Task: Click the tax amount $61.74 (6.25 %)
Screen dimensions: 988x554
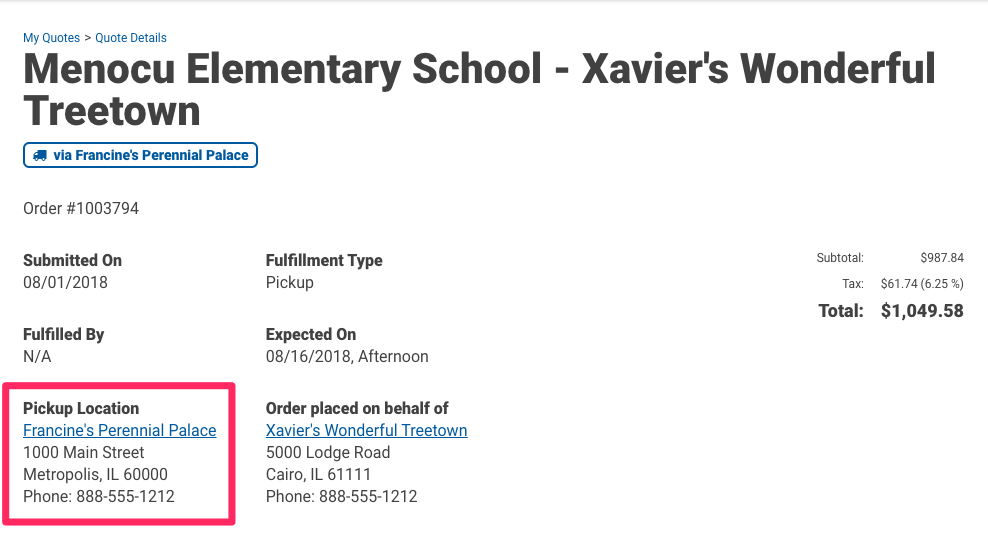Action: [x=922, y=284]
